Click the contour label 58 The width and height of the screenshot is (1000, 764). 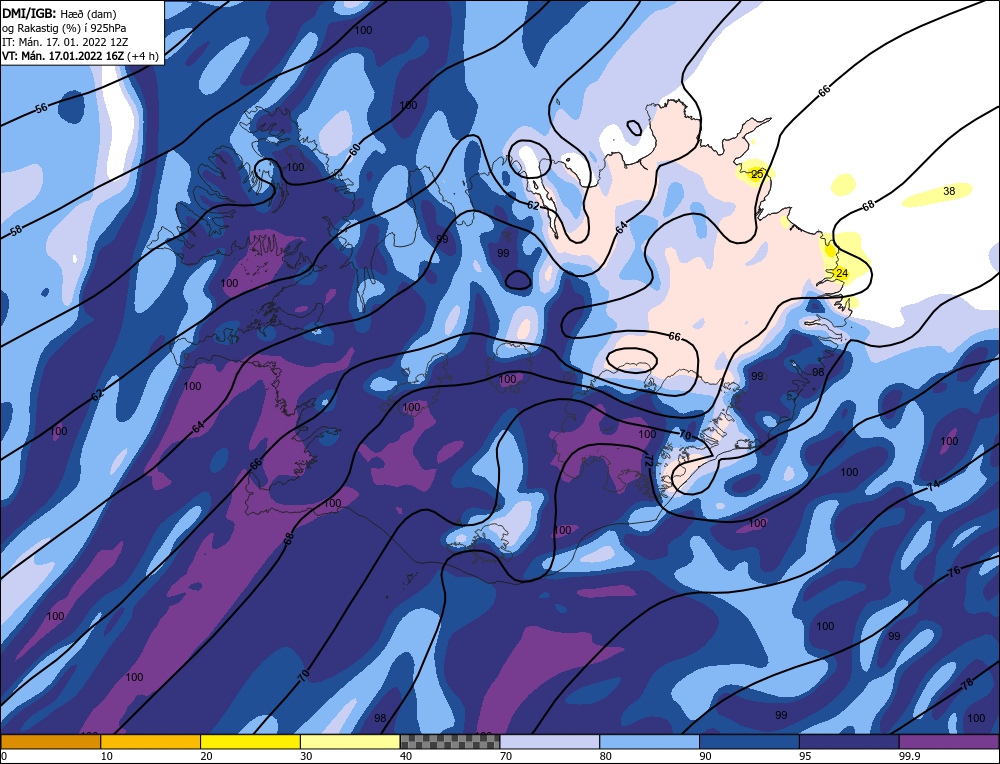(17, 230)
